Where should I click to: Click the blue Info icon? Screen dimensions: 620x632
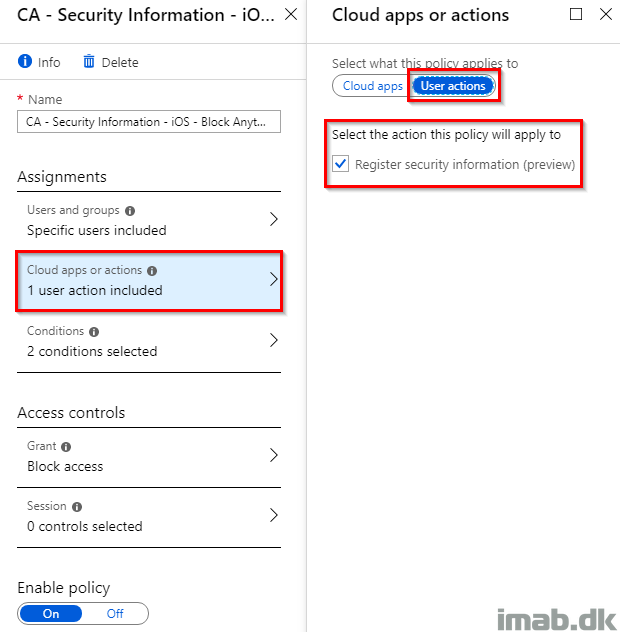tap(25, 62)
